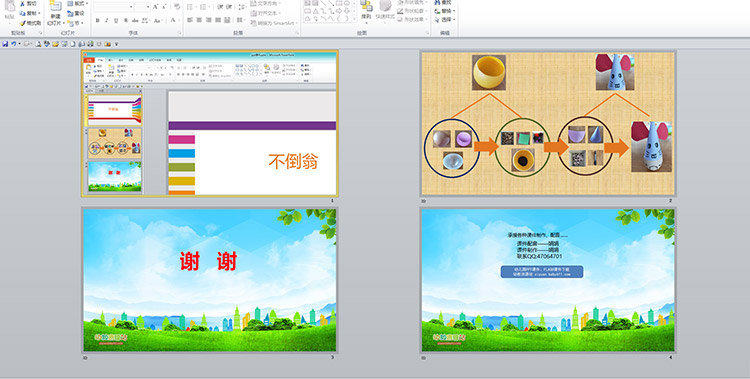Expand the shapes gallery more arrow

tap(354, 19)
